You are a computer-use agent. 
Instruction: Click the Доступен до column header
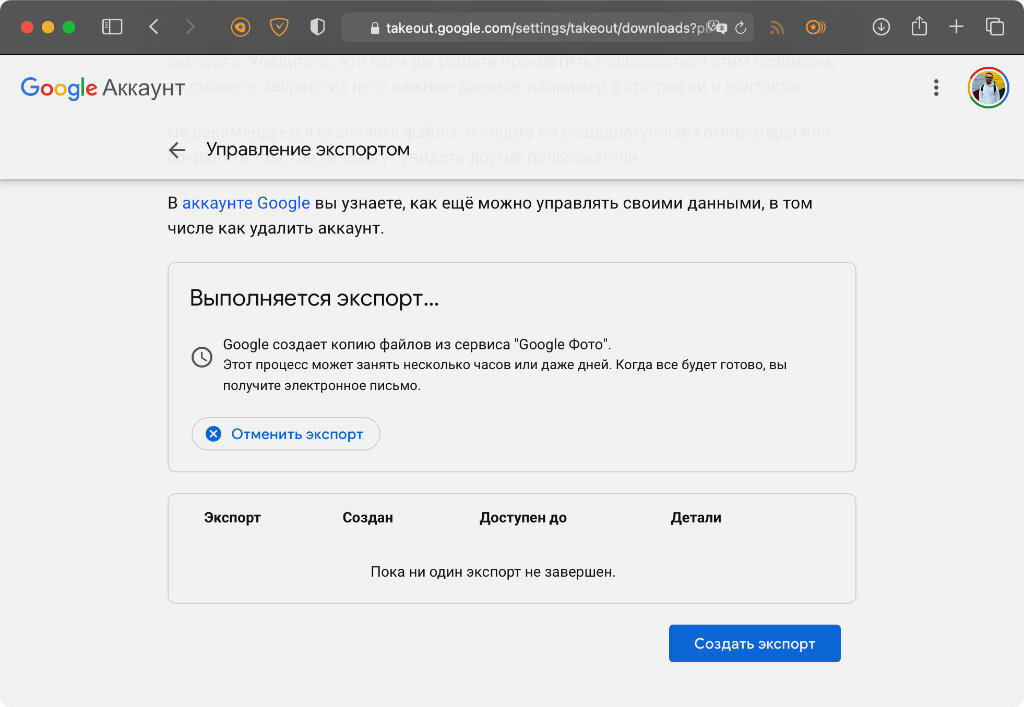523,518
